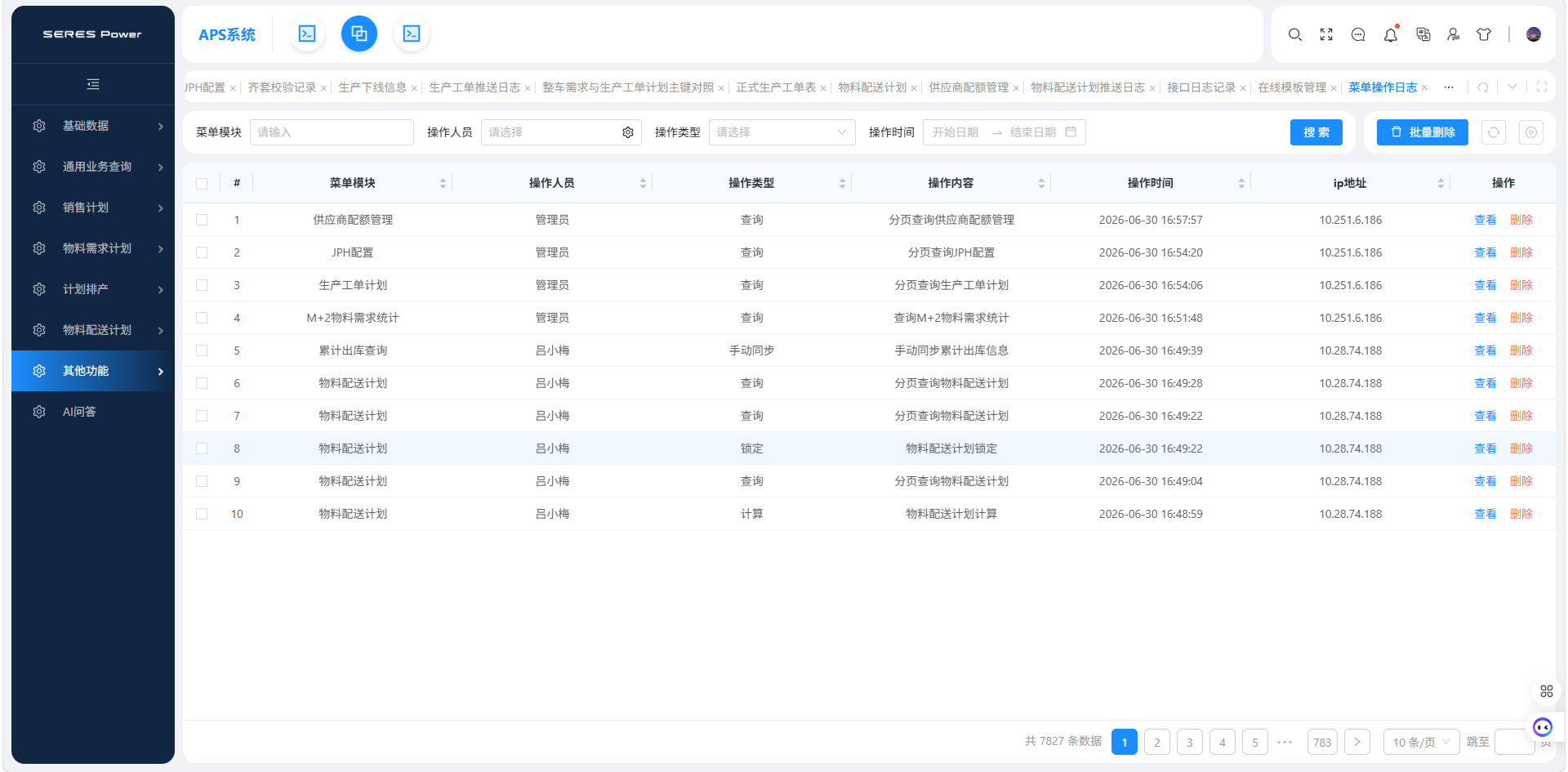Go to last page 783
Viewport: 1568px width, 772px height.
click(1322, 742)
